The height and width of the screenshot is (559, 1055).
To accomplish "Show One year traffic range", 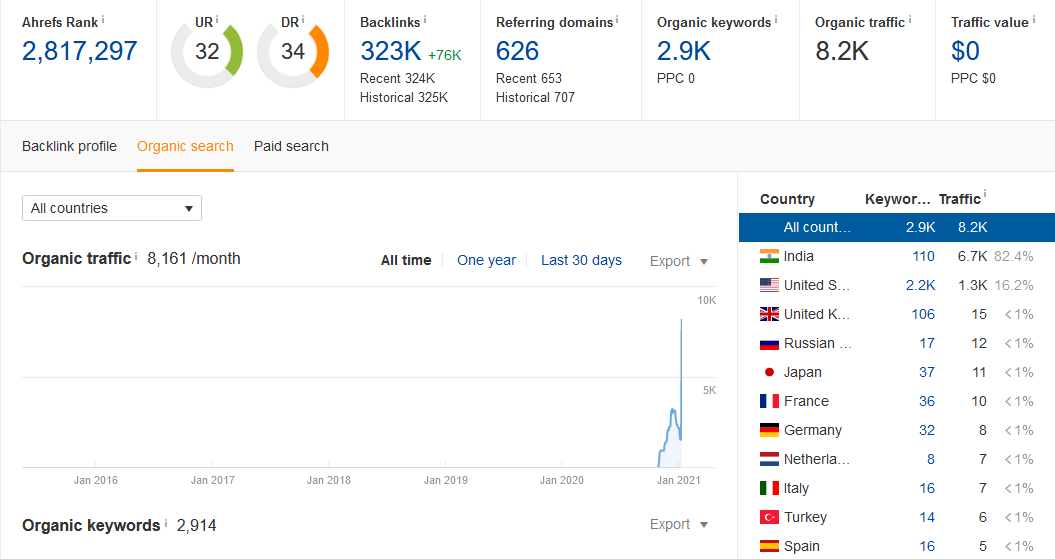I will click(x=486, y=260).
